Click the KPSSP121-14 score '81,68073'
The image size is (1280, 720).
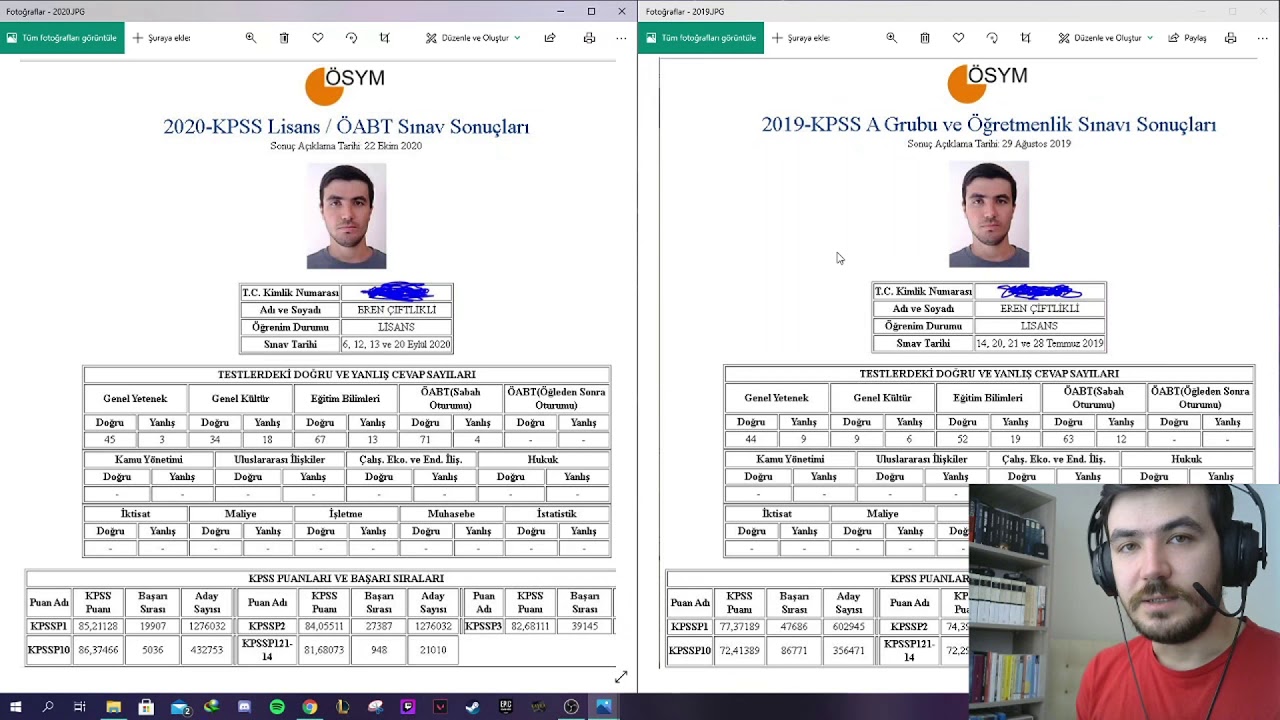click(324, 650)
